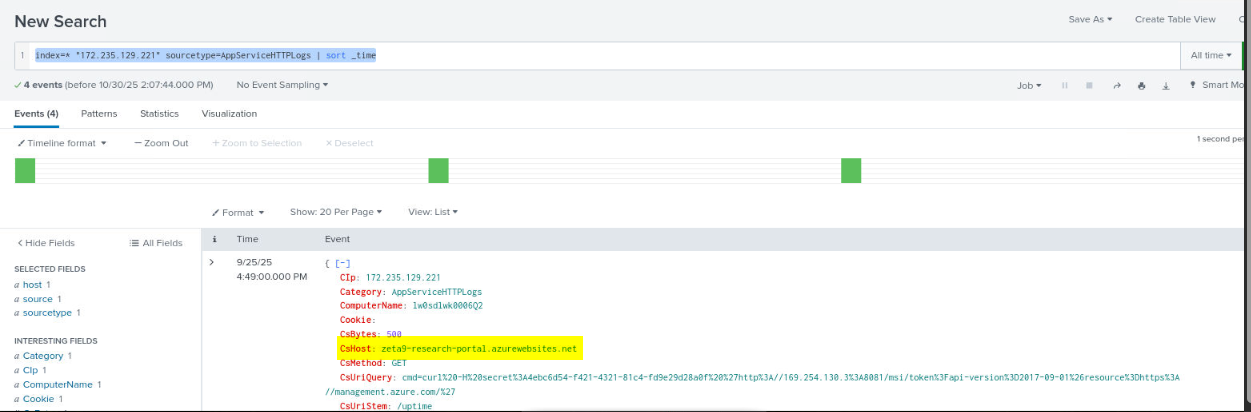Click event timestamp 4:49:00.000 PM

coord(271,276)
